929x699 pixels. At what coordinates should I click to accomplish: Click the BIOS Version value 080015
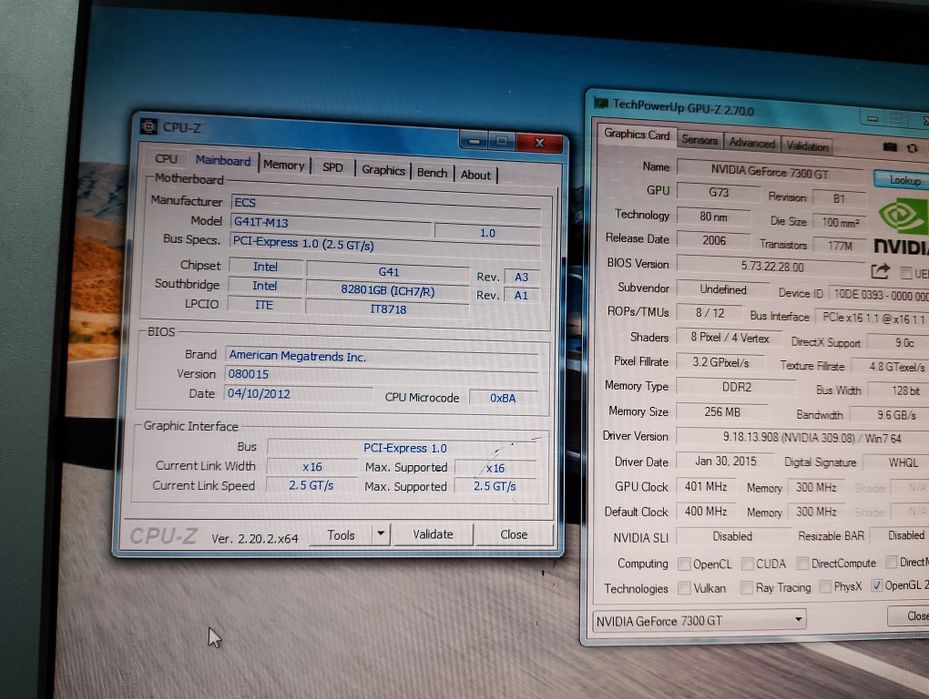click(381, 375)
